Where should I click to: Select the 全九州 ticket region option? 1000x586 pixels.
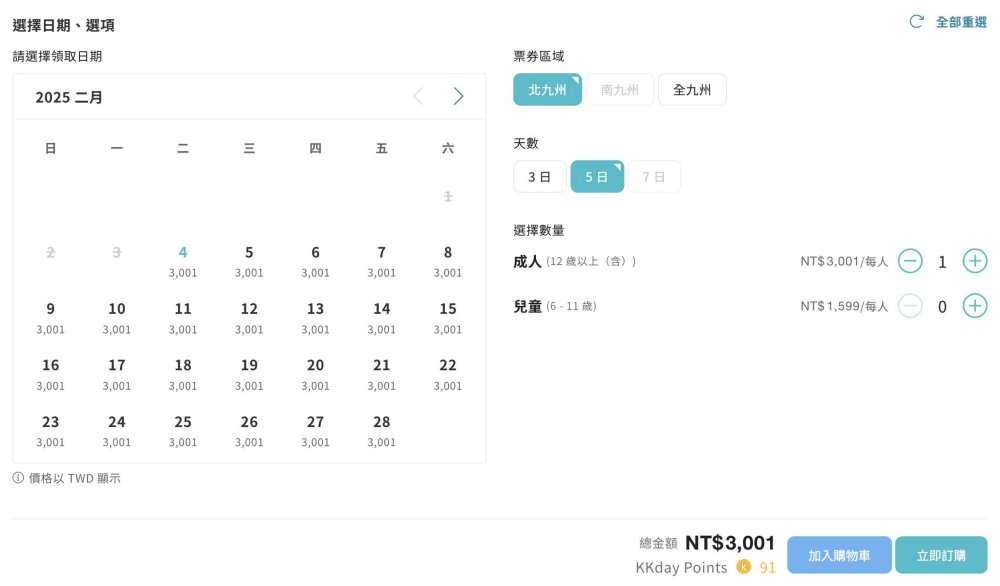coord(692,89)
